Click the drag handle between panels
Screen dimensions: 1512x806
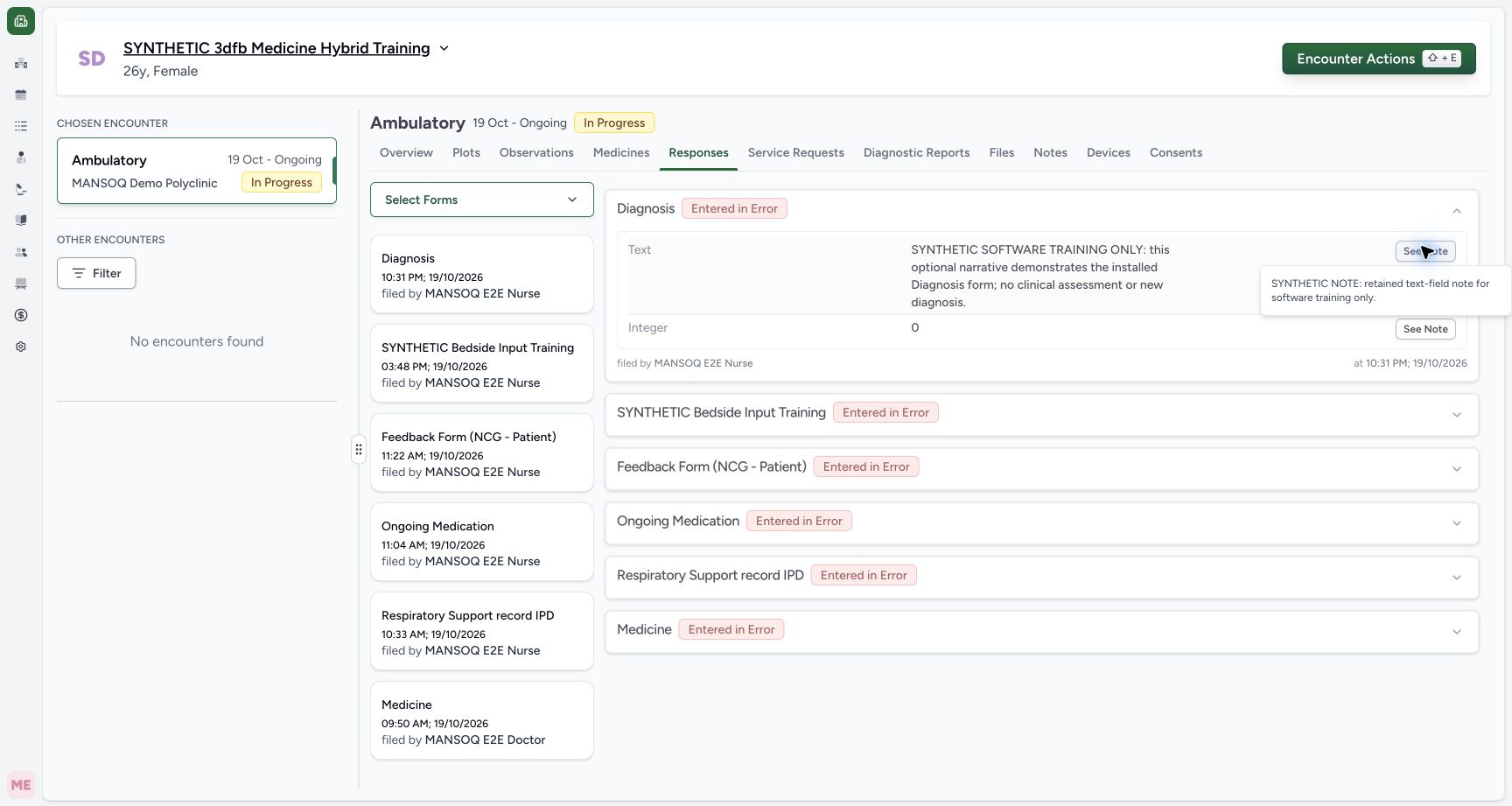(x=359, y=449)
